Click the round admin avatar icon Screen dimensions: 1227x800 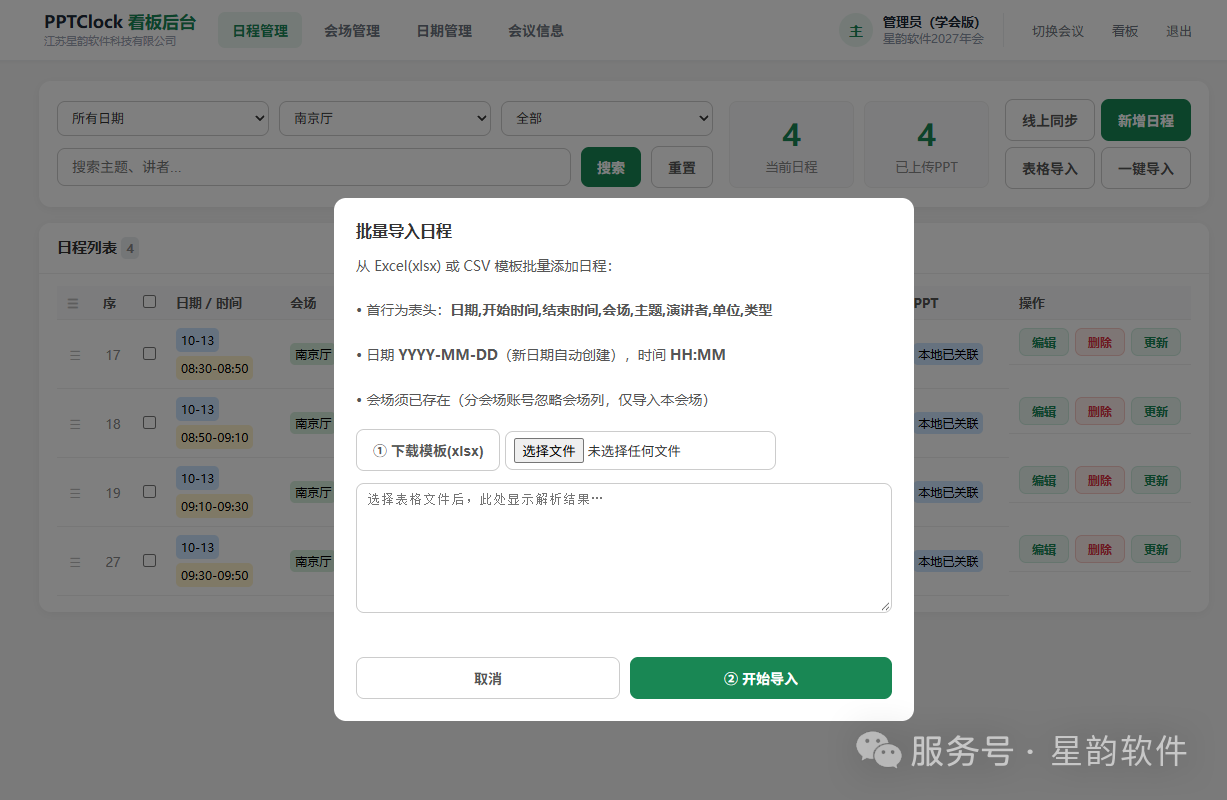(x=855, y=31)
